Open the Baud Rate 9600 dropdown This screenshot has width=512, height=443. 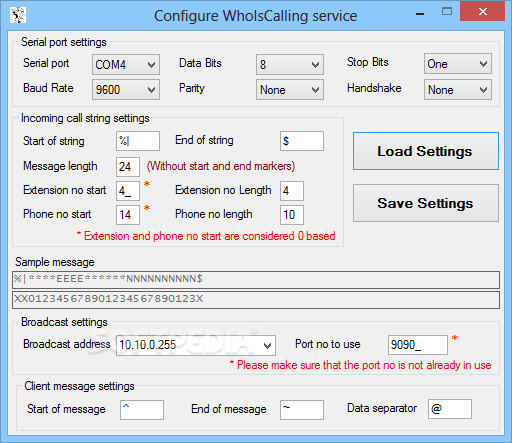(126, 89)
